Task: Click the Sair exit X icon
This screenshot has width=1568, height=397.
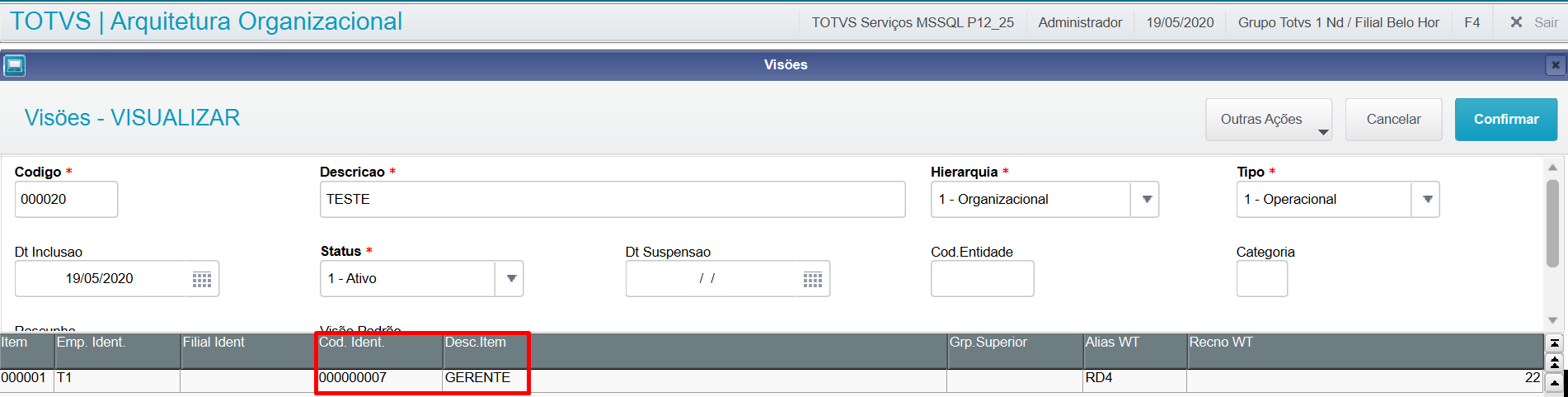Action: tap(1516, 22)
